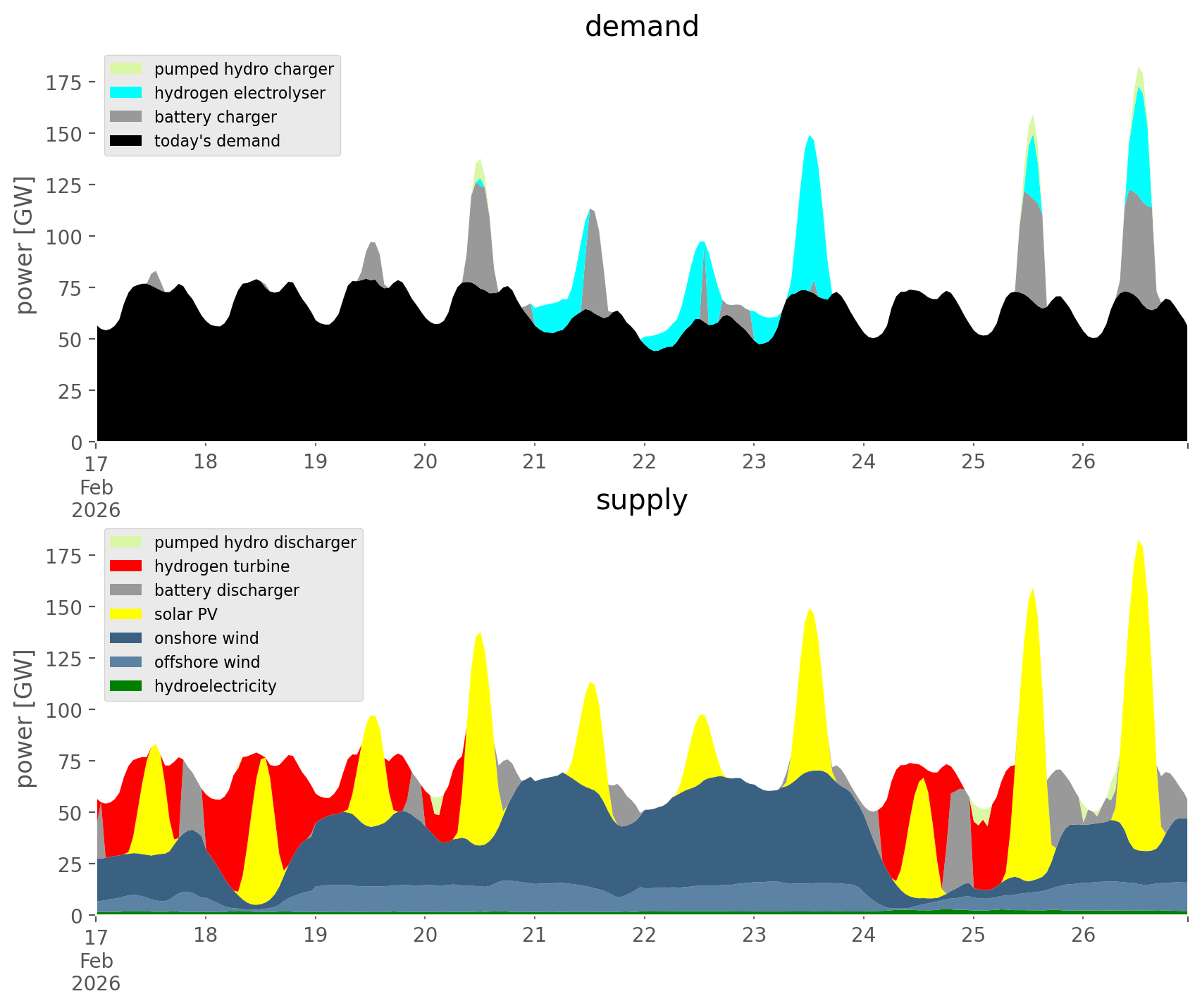Screen dimensions: 1202x1008
Task: Click the 24 date tick on supply chart
Action: (863, 935)
